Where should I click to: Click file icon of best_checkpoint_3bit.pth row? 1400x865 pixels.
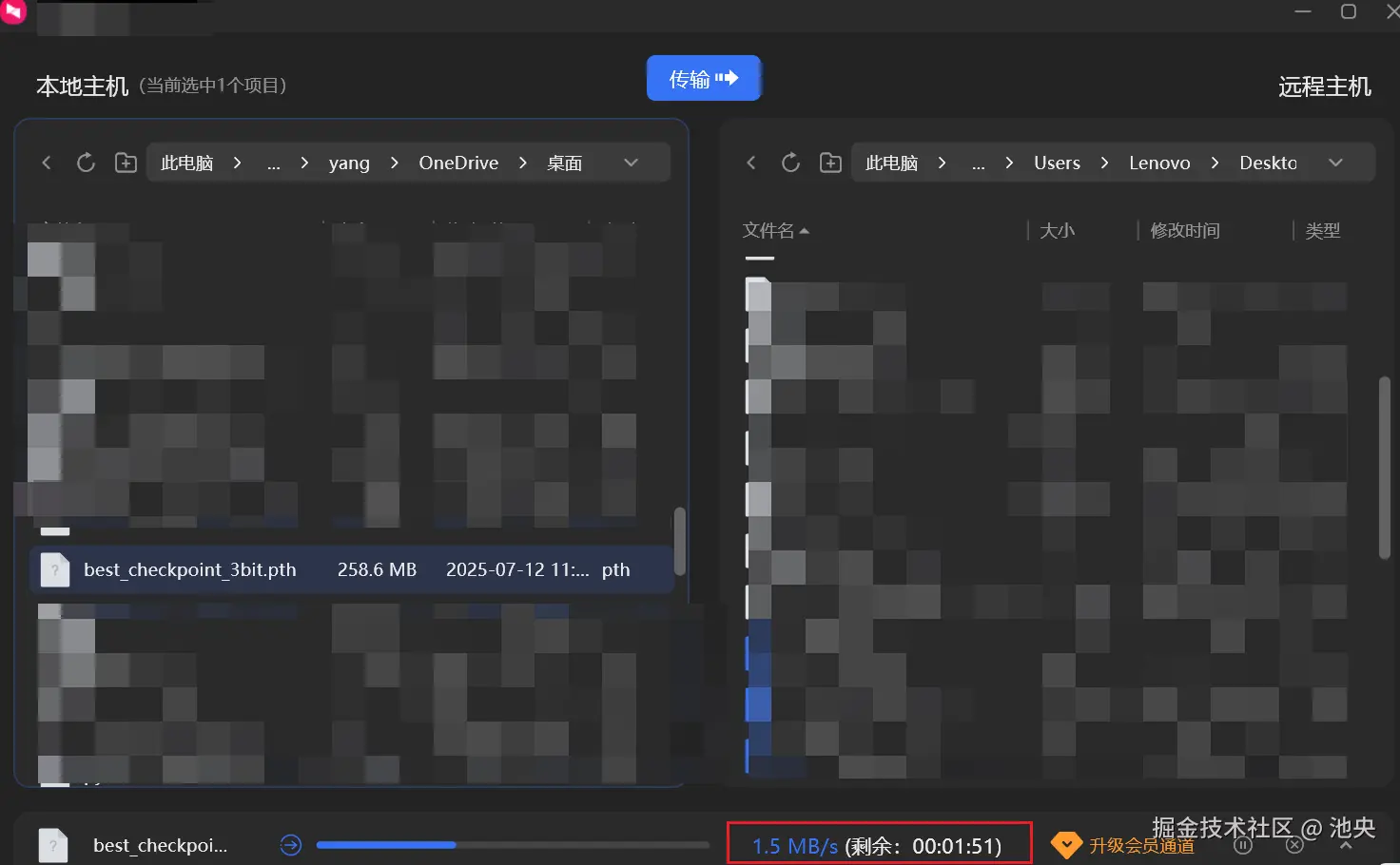(55, 569)
